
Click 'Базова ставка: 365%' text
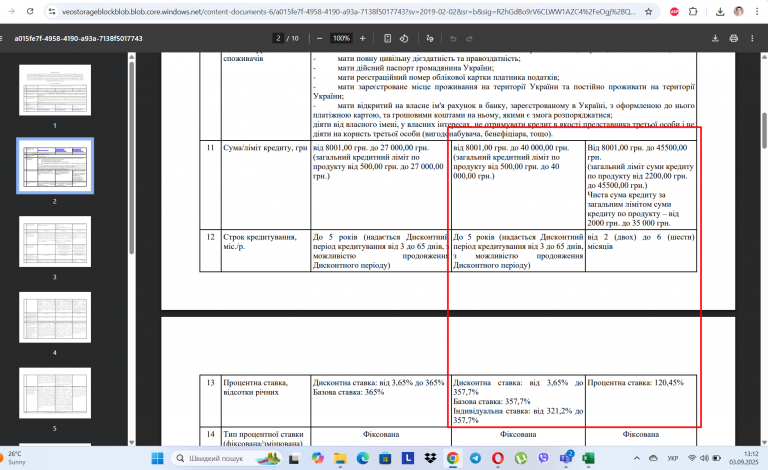tap(348, 392)
